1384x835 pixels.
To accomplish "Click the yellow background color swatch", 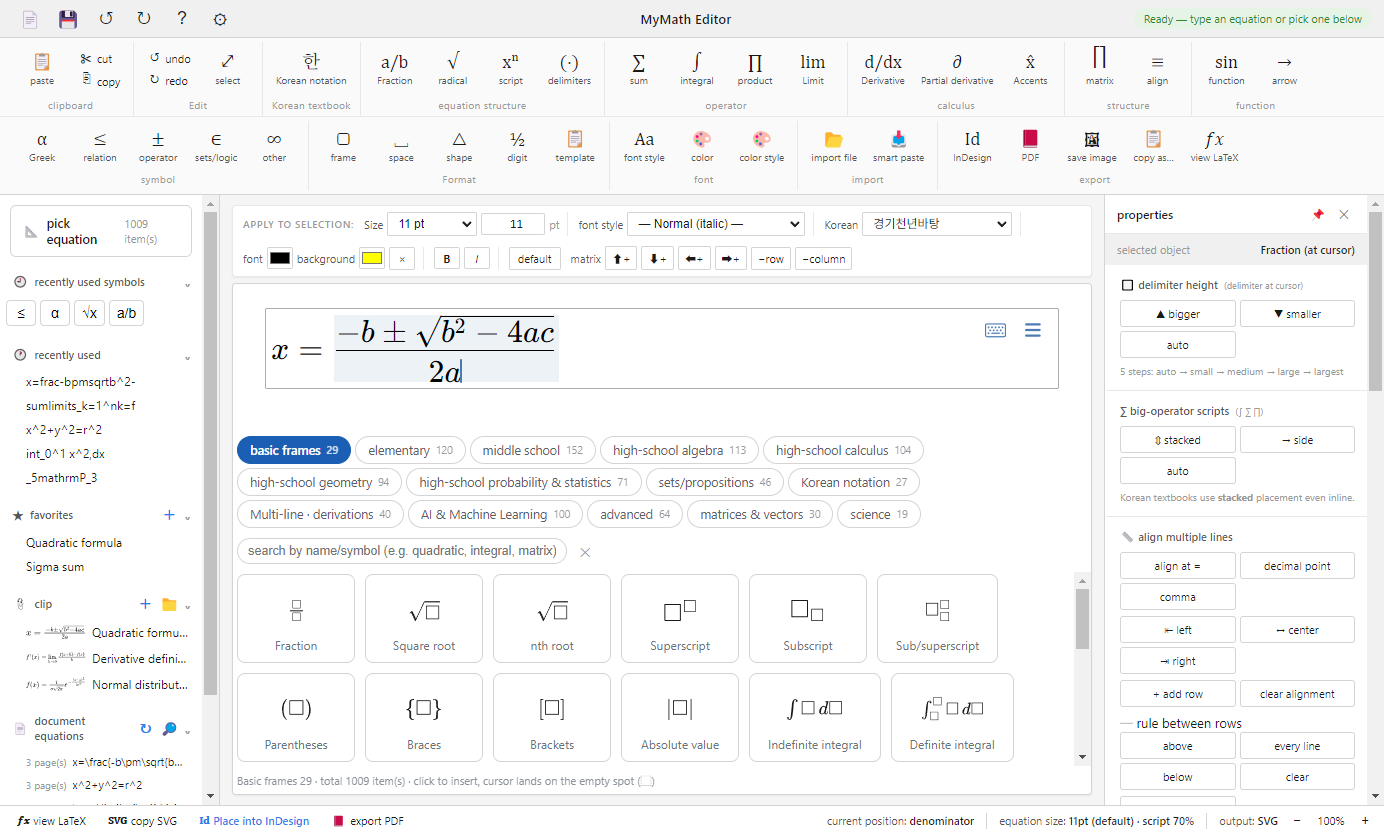I will click(372, 259).
